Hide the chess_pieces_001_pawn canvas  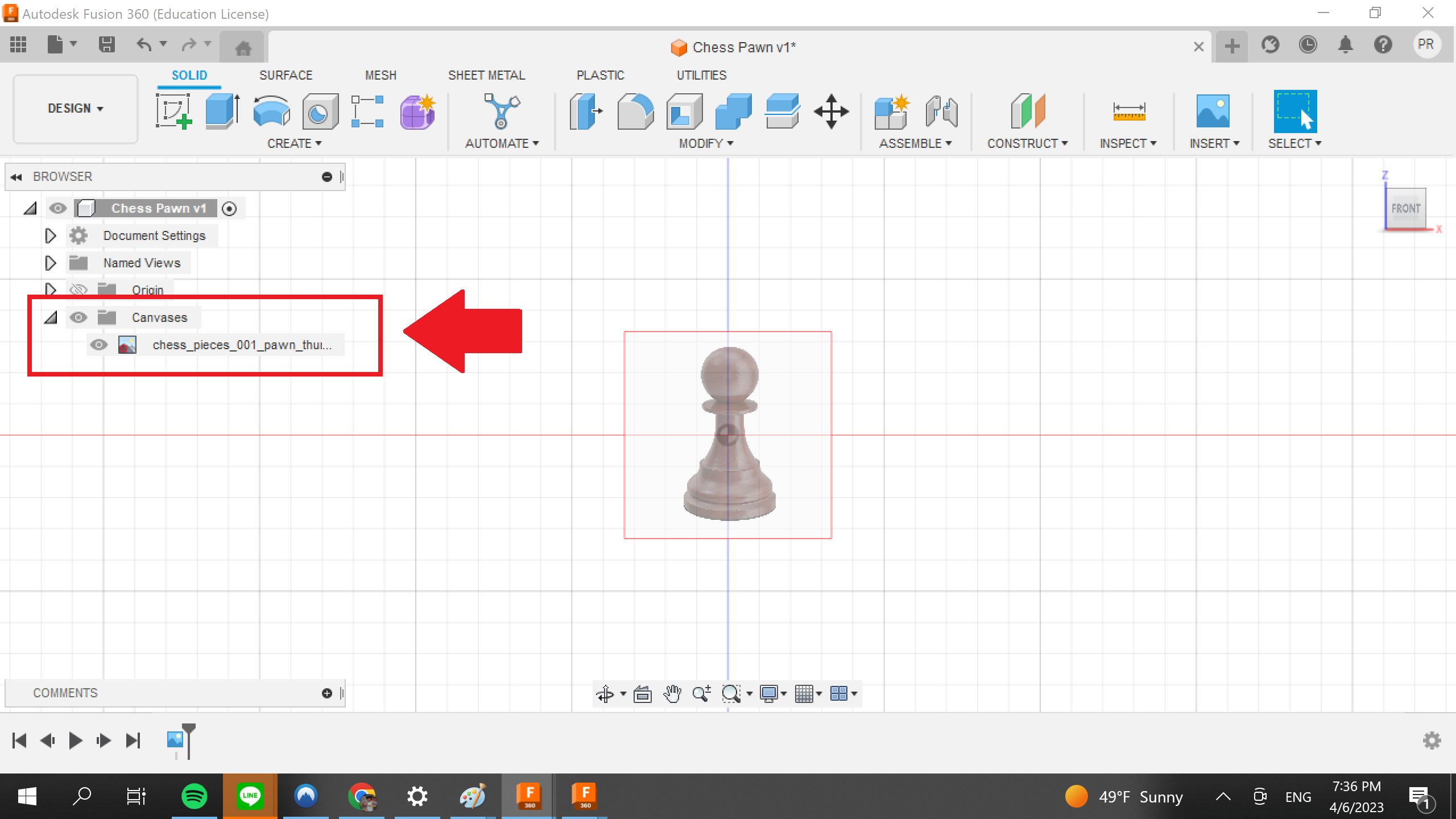pos(100,345)
